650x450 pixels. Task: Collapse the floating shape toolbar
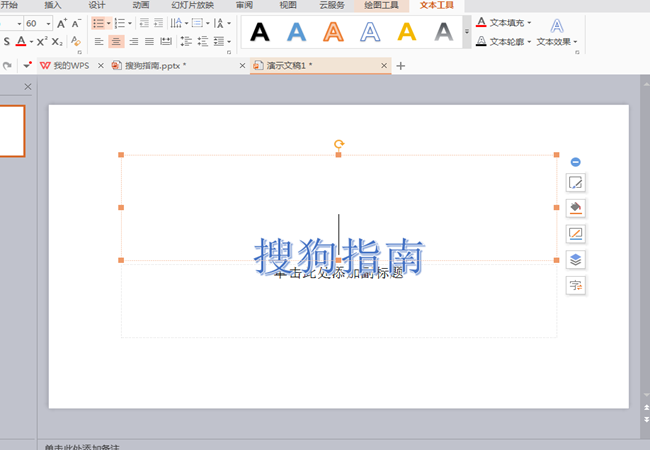575,162
